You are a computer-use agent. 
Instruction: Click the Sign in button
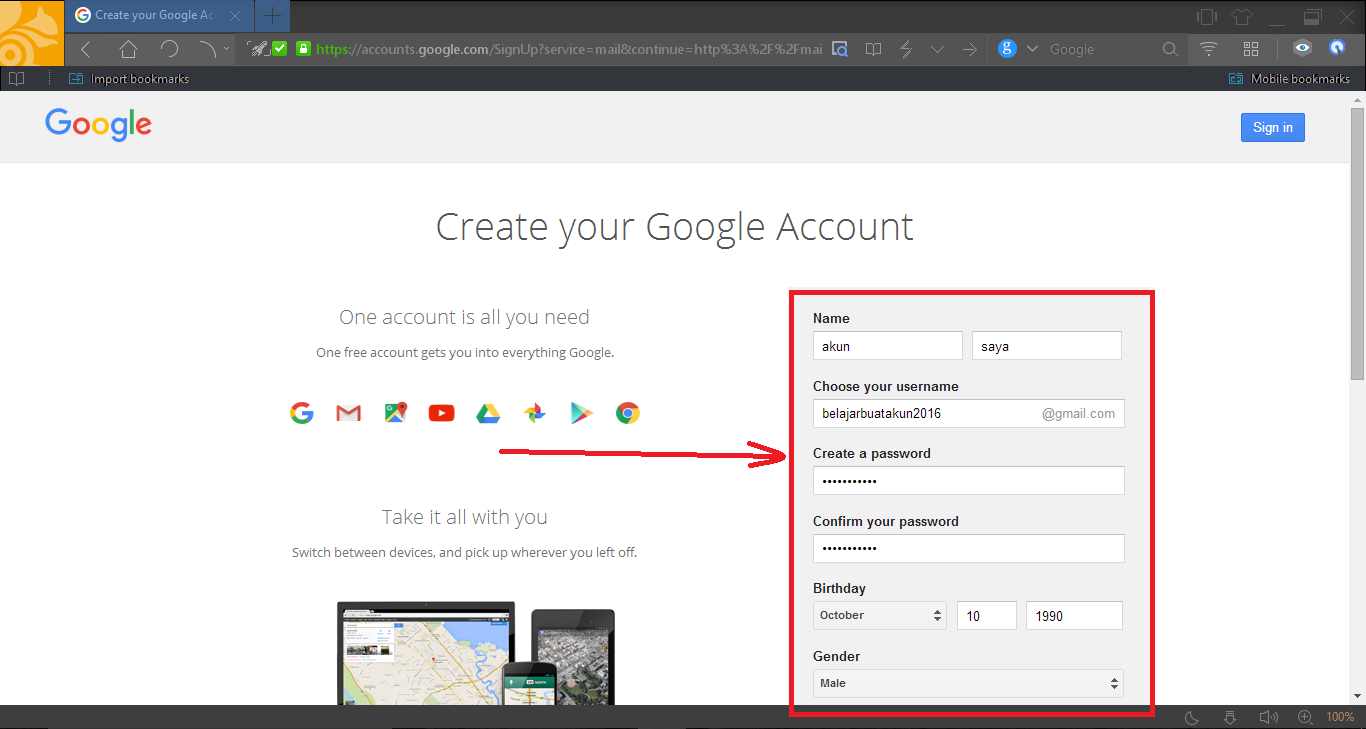(1272, 127)
